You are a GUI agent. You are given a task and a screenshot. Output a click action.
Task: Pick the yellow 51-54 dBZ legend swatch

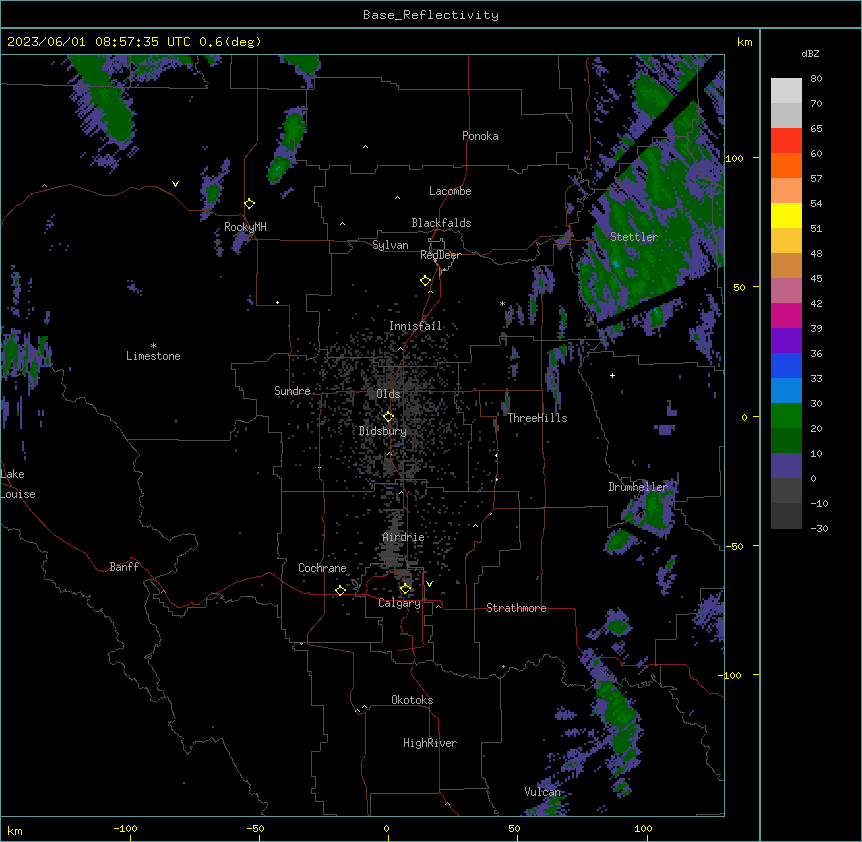click(x=786, y=215)
